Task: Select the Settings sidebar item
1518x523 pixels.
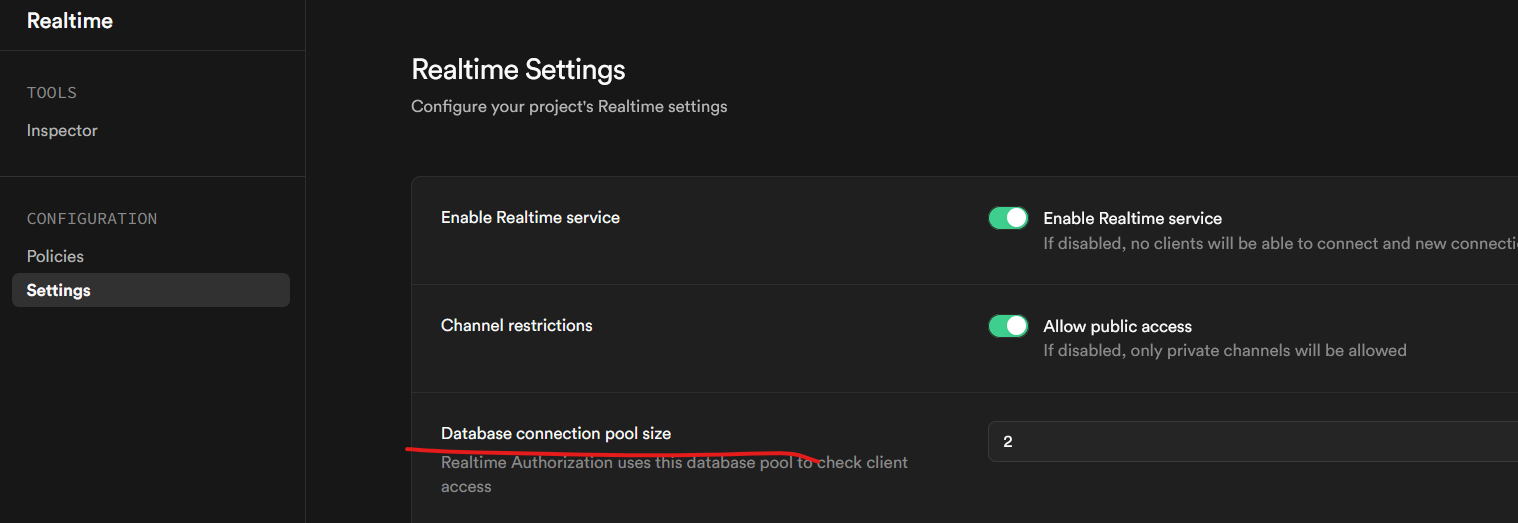Action: (x=59, y=291)
